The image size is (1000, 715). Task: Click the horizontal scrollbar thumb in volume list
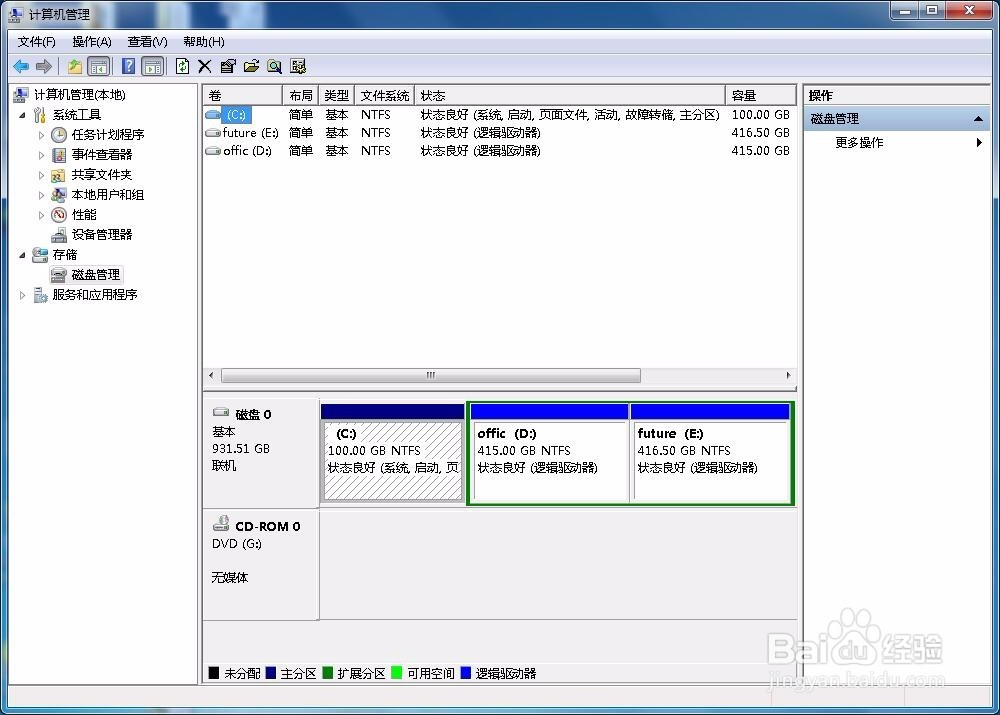430,375
